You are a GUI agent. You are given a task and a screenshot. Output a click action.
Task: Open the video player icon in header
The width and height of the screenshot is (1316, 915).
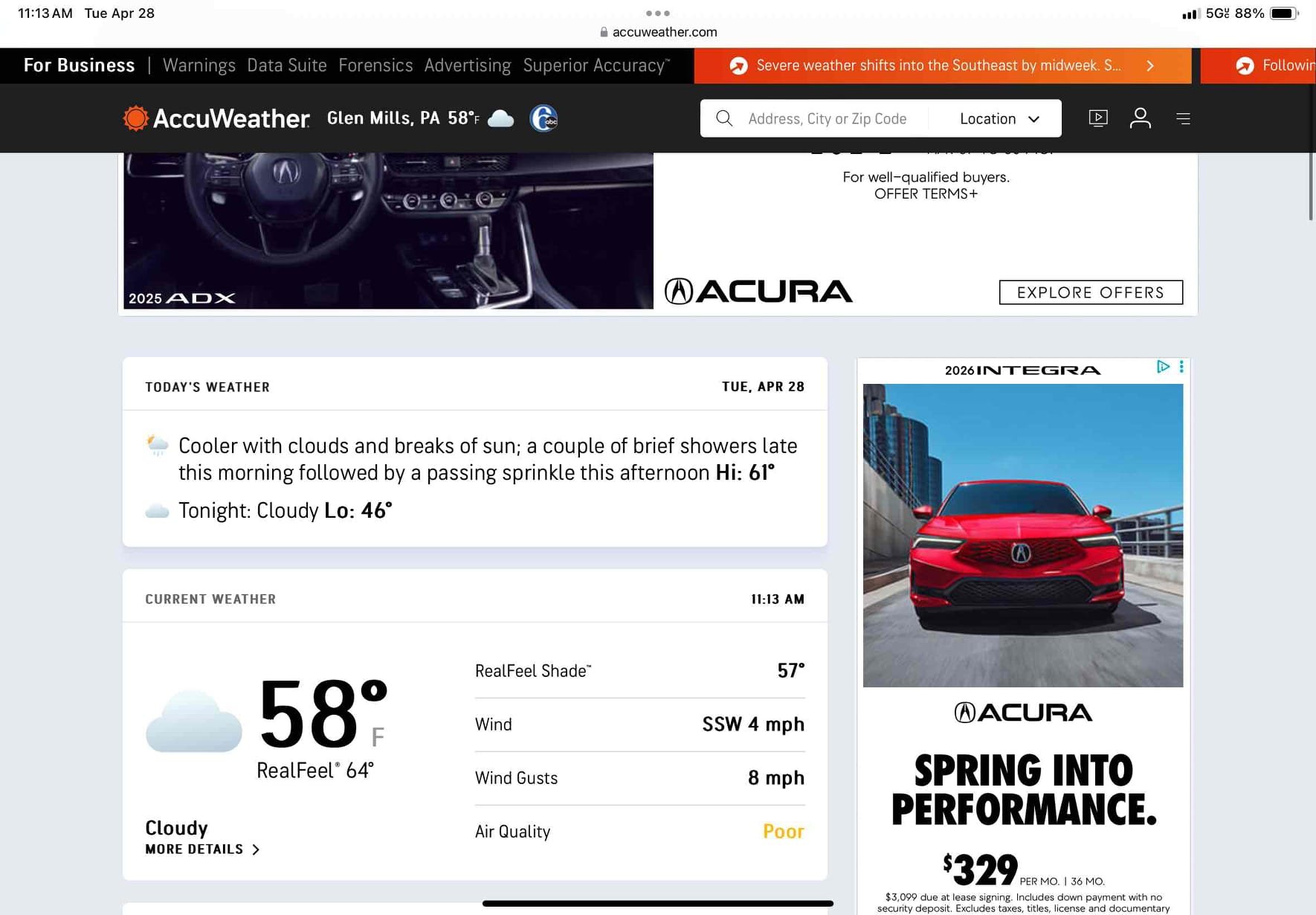pos(1098,118)
